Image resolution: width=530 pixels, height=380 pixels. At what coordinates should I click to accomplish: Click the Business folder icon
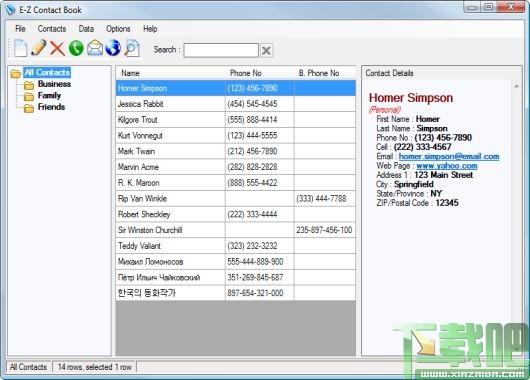point(29,85)
